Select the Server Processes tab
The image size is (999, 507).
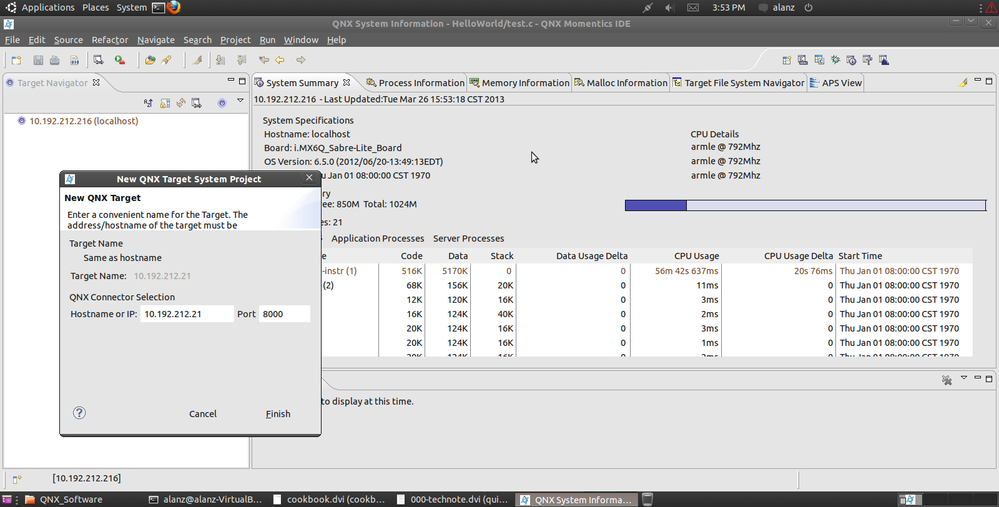pos(468,238)
